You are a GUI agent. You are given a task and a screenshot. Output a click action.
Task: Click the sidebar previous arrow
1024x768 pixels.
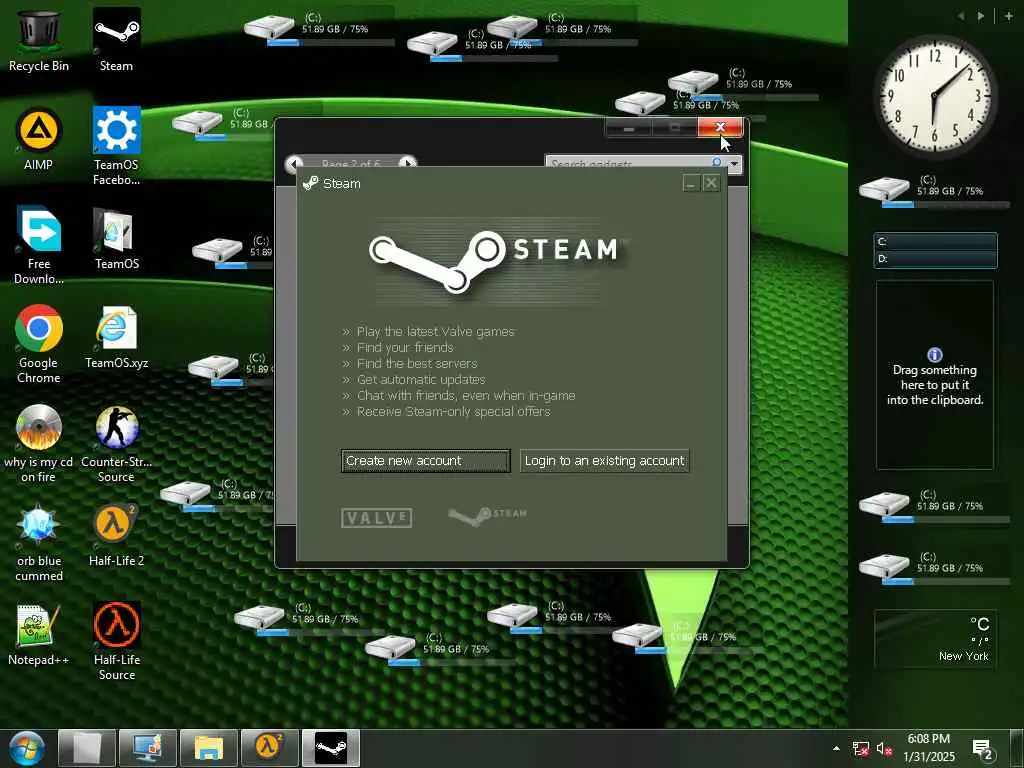point(961,16)
